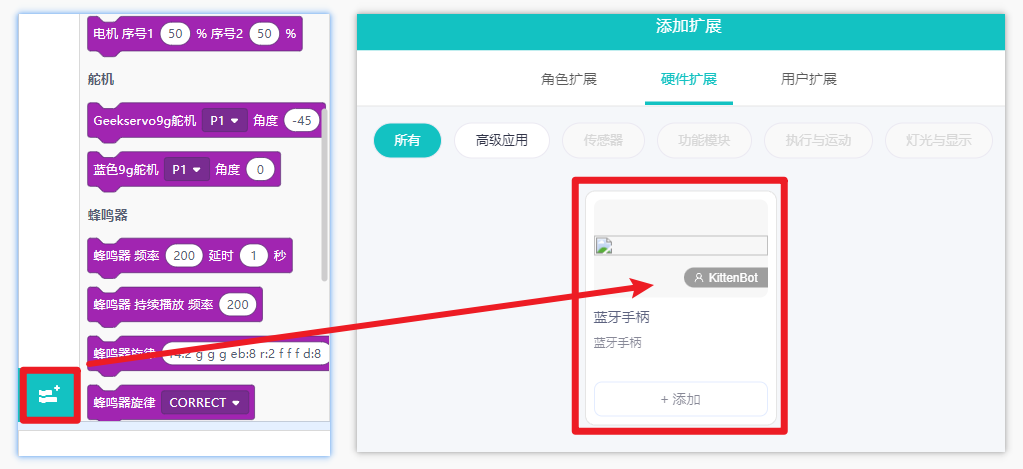Open the 蓝色9g舵机 P1 pin dropdown

pos(187,170)
